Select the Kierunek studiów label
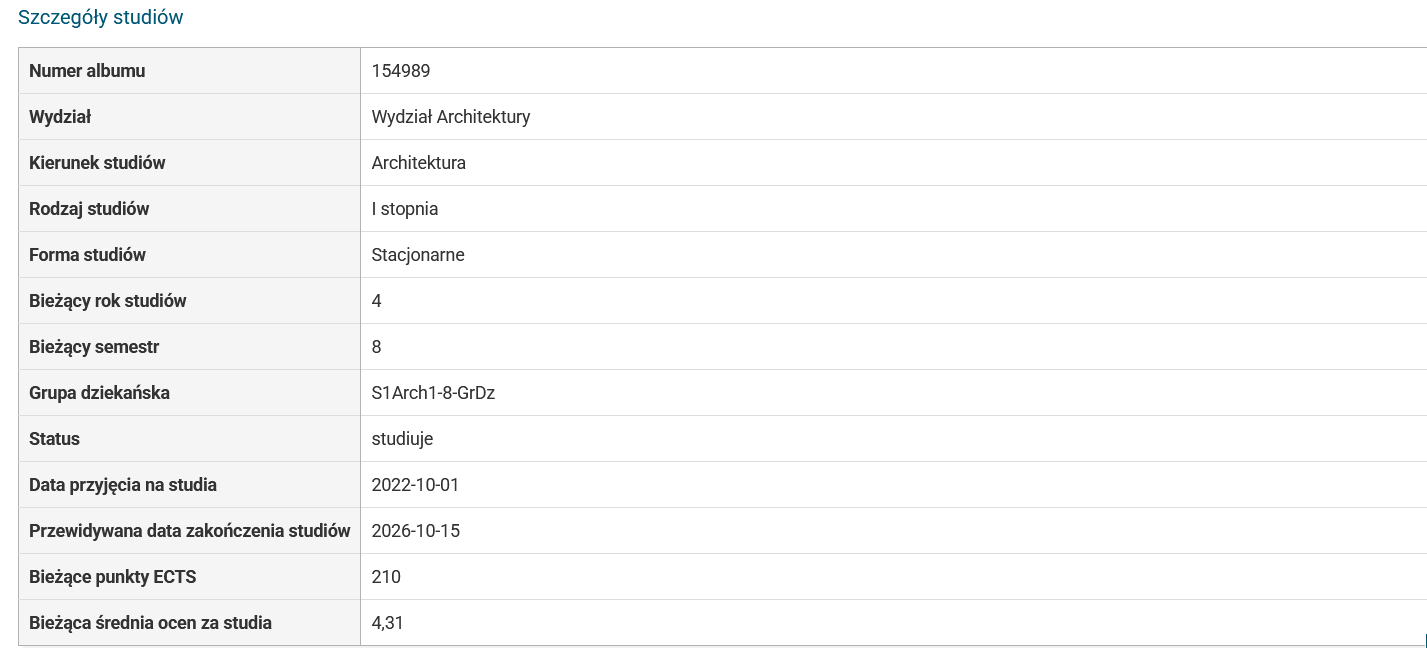Screen dimensions: 1427x648 point(97,163)
